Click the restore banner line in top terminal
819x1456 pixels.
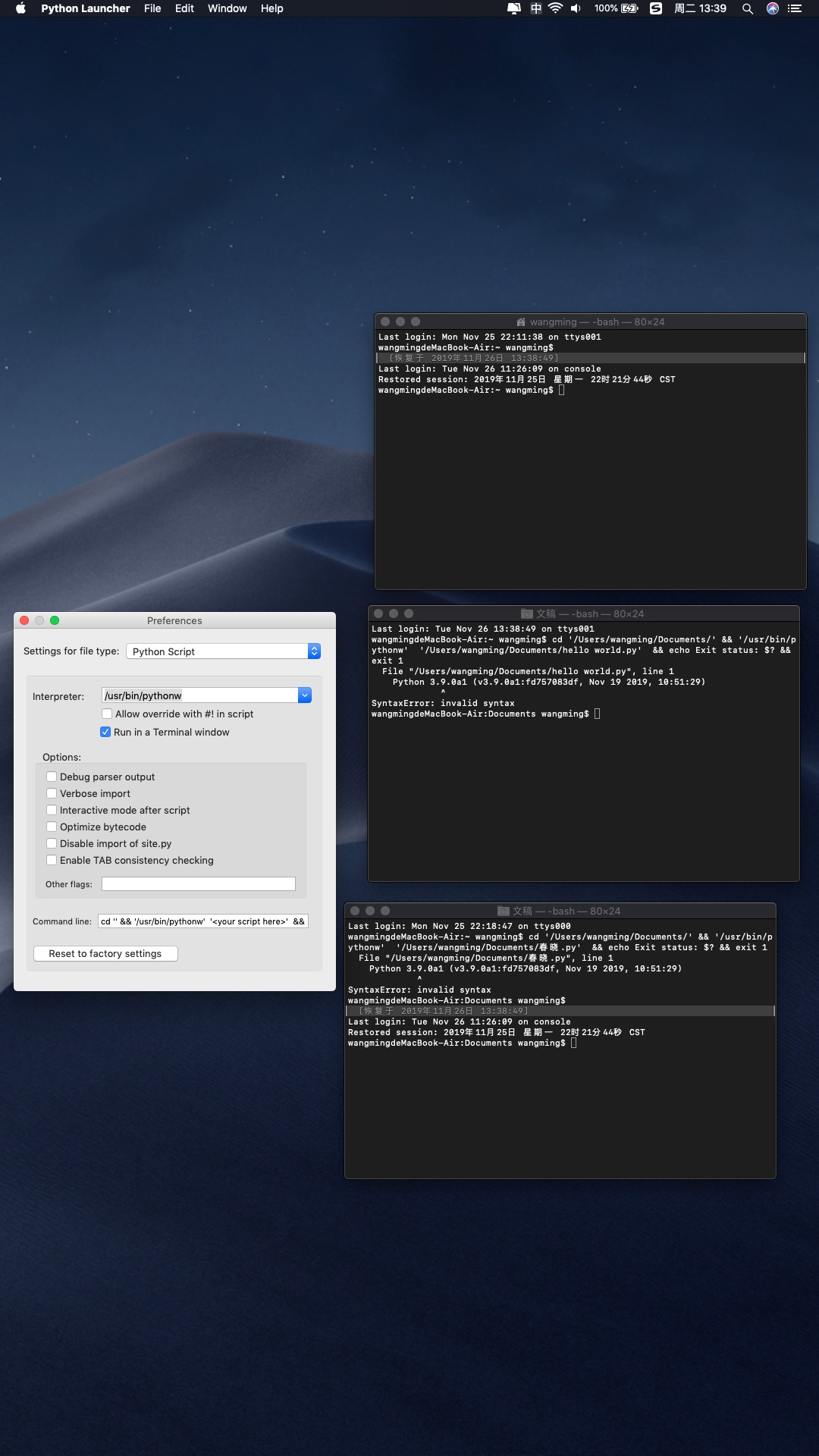tap(591, 358)
